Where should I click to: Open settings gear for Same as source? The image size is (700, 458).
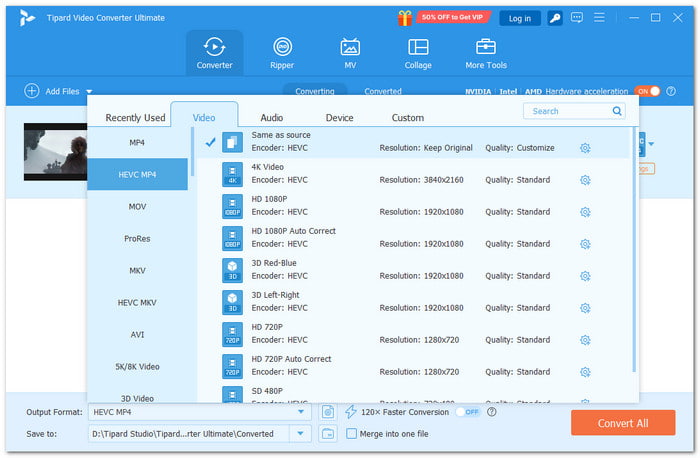pyautogui.click(x=585, y=148)
